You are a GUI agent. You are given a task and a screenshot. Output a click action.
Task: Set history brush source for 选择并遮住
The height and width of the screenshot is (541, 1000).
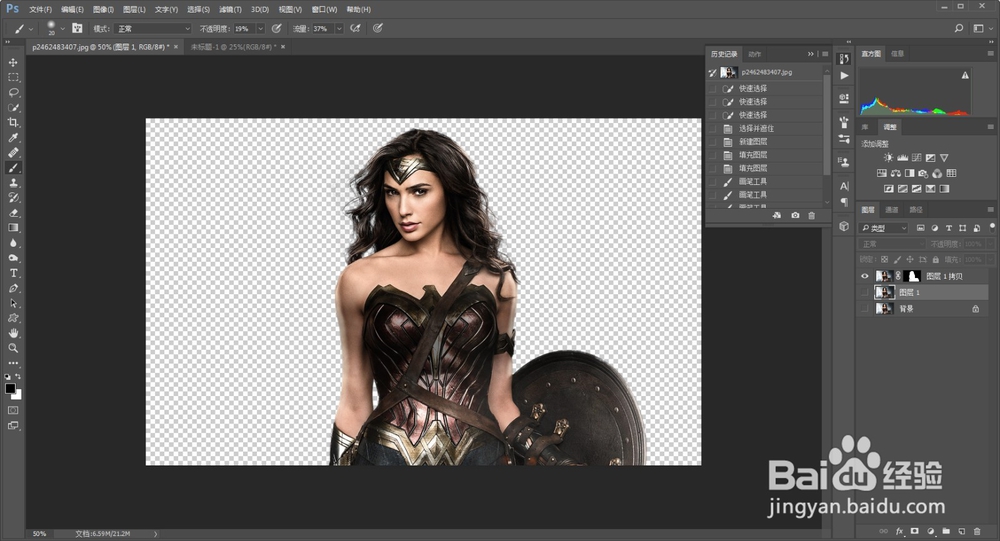(712, 128)
